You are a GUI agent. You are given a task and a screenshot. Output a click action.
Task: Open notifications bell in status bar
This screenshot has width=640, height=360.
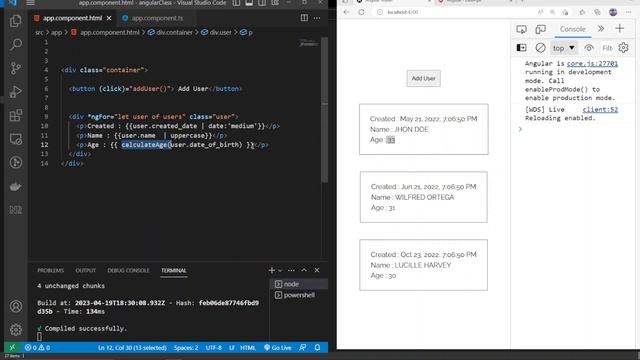[x=317, y=347]
